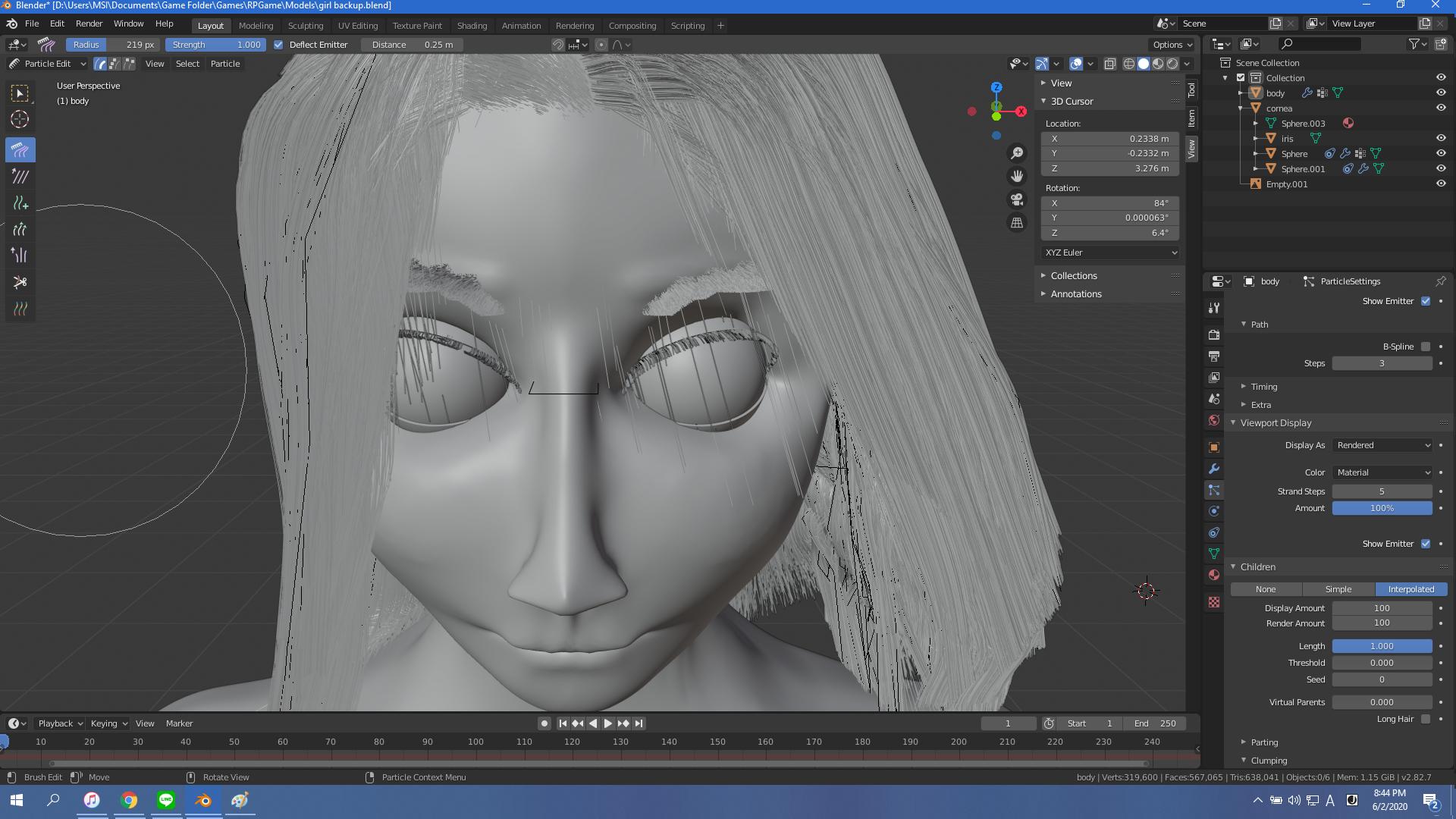This screenshot has height=819, width=1456.
Task: Open the Particle menu in viewport header
Action: (225, 64)
